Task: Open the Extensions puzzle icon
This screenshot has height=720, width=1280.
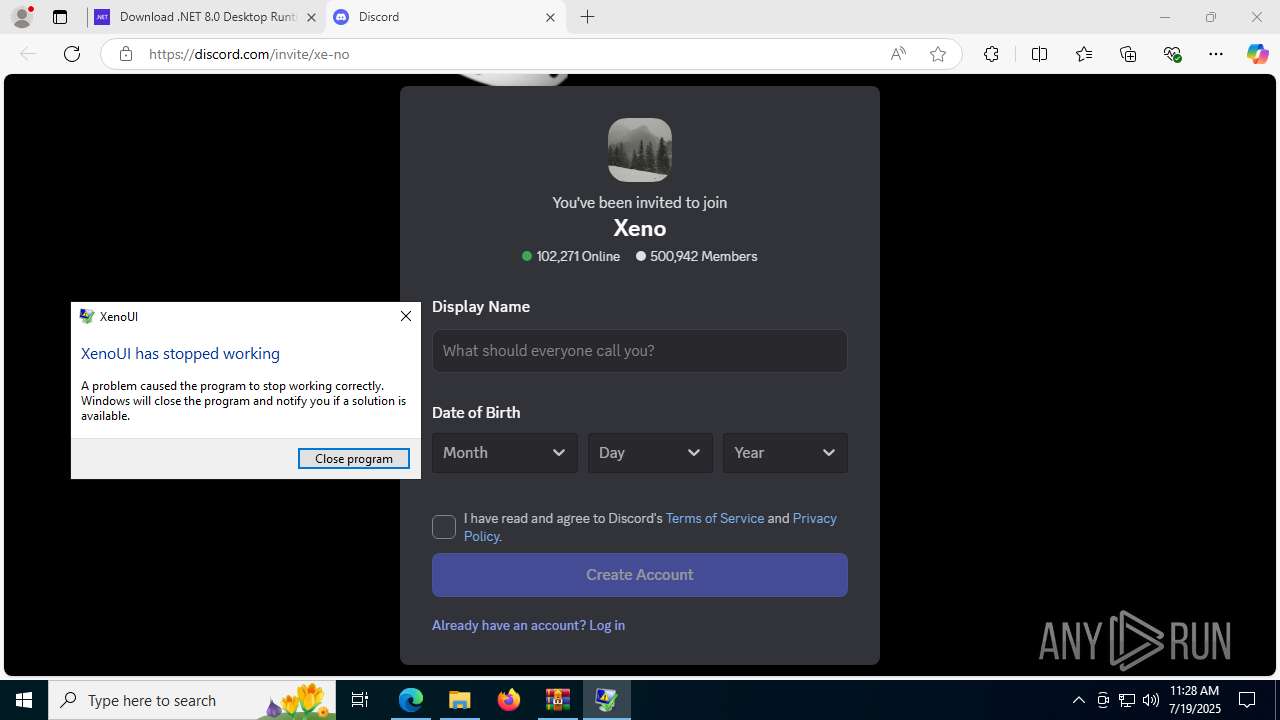Action: tap(991, 54)
